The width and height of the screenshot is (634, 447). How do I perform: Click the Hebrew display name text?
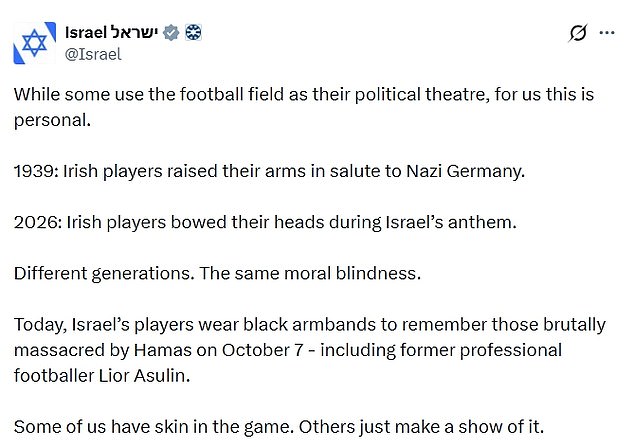click(x=134, y=32)
